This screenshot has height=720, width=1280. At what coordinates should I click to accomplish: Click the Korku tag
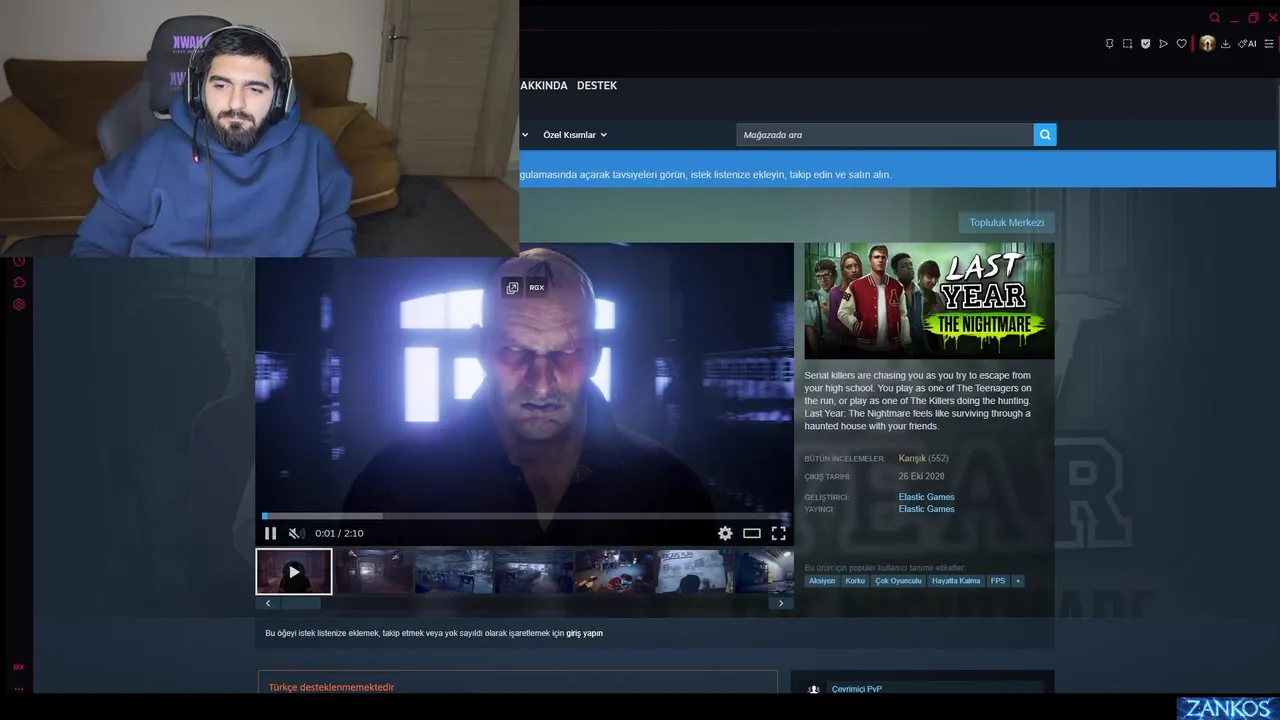(855, 581)
